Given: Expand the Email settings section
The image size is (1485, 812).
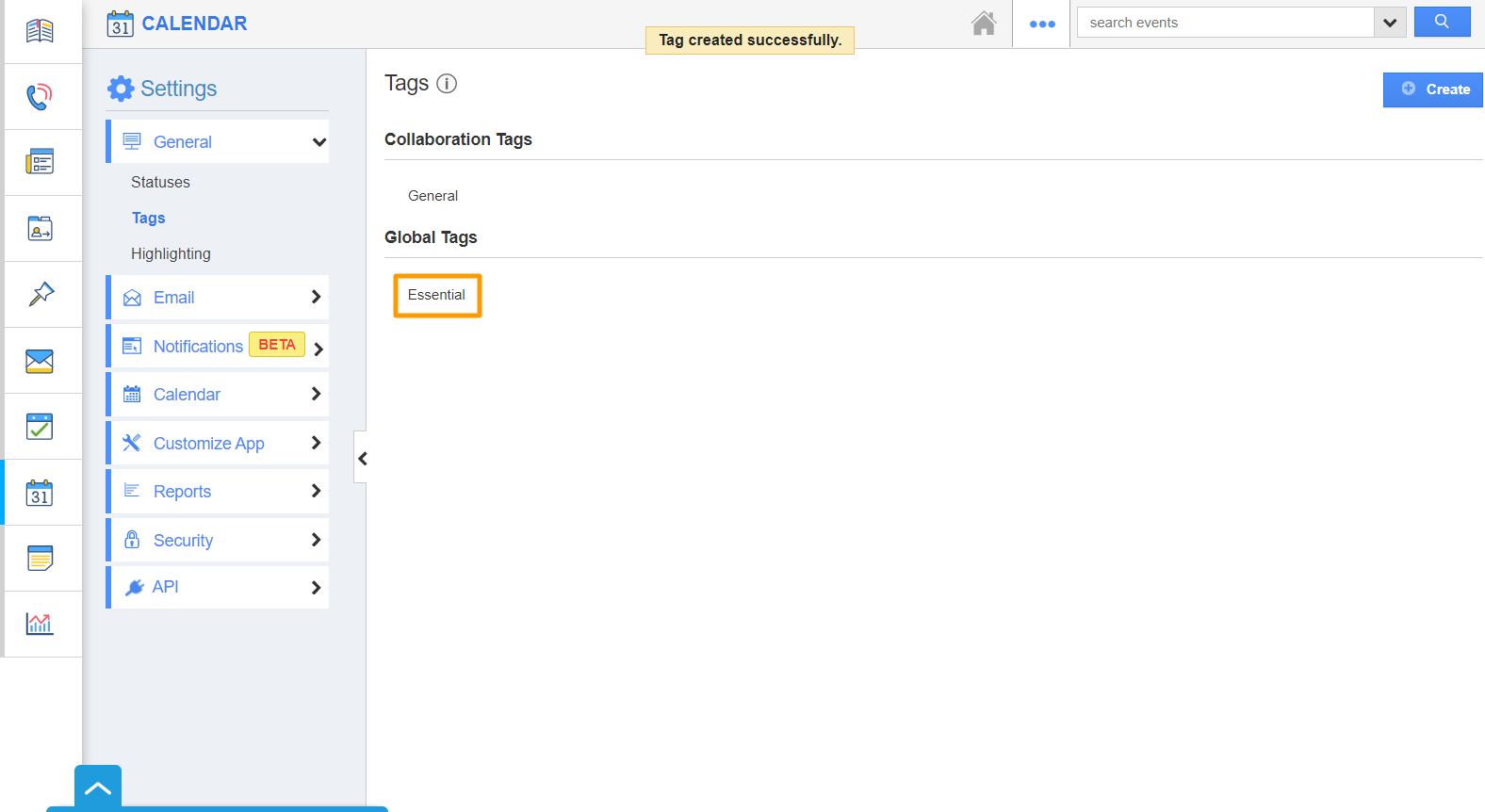Looking at the screenshot, I should coord(316,297).
